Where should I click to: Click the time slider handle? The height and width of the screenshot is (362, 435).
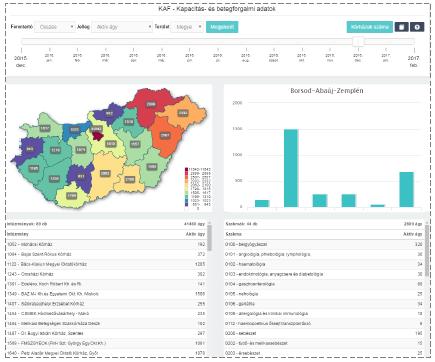pyautogui.click(x=358, y=42)
